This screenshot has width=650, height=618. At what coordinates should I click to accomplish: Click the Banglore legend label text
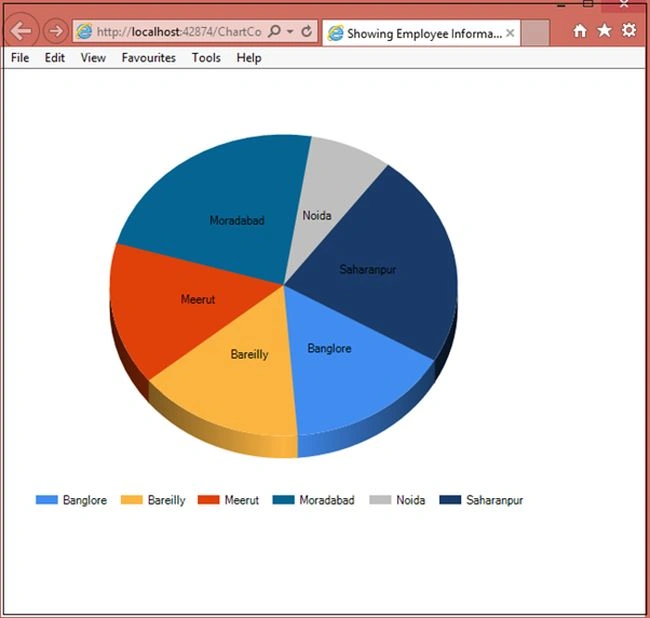click(x=85, y=500)
